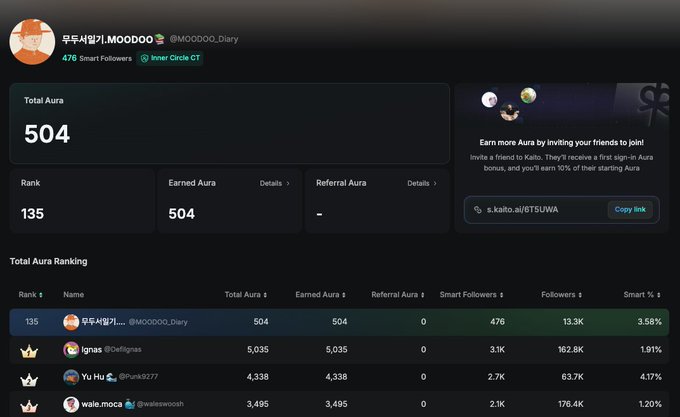Open MOODOO profile avatar in header
Image resolution: width=680 pixels, height=417 pixels.
pos(32,42)
